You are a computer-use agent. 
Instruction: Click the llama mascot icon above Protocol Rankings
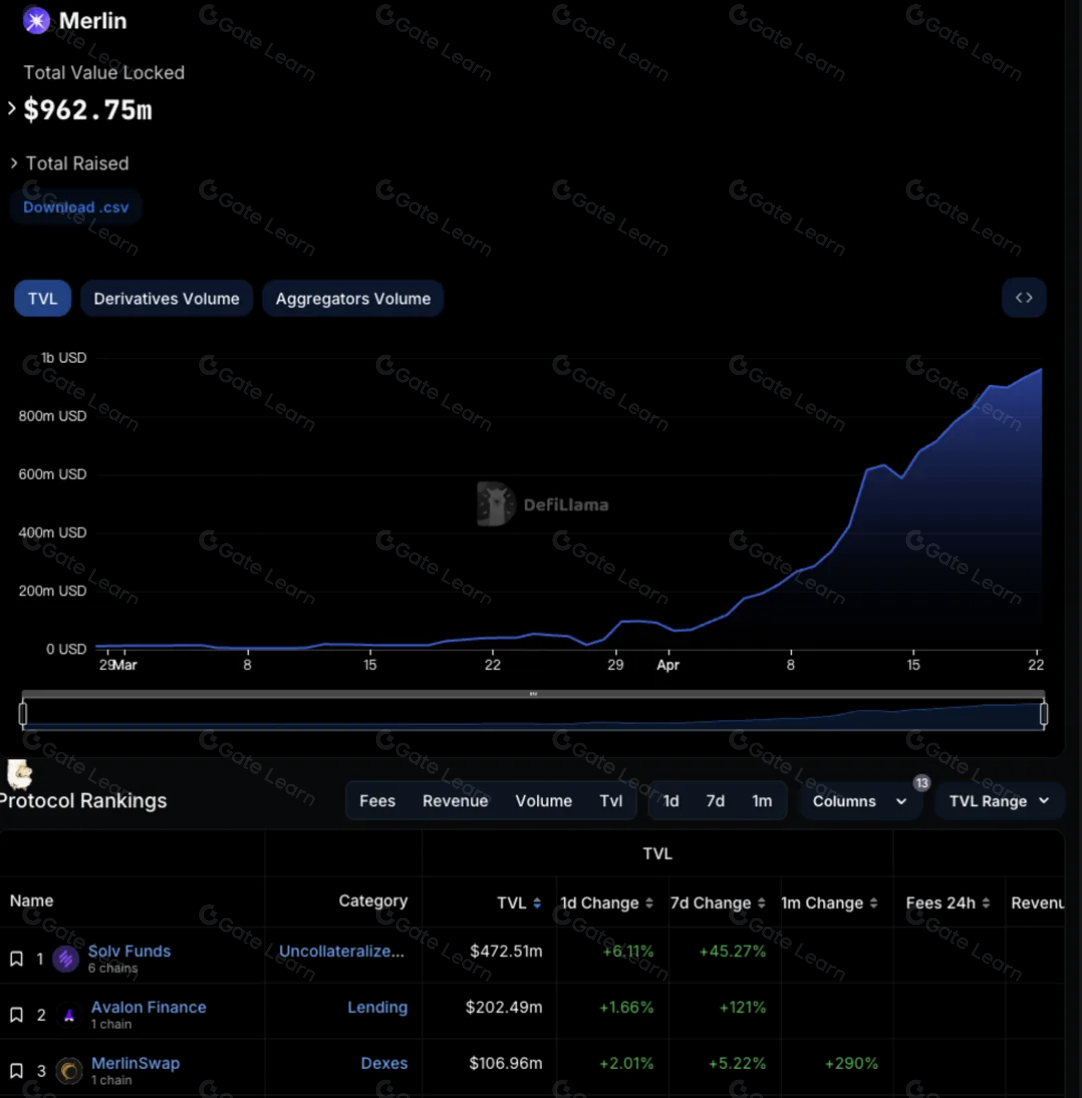pyautogui.click(x=20, y=774)
